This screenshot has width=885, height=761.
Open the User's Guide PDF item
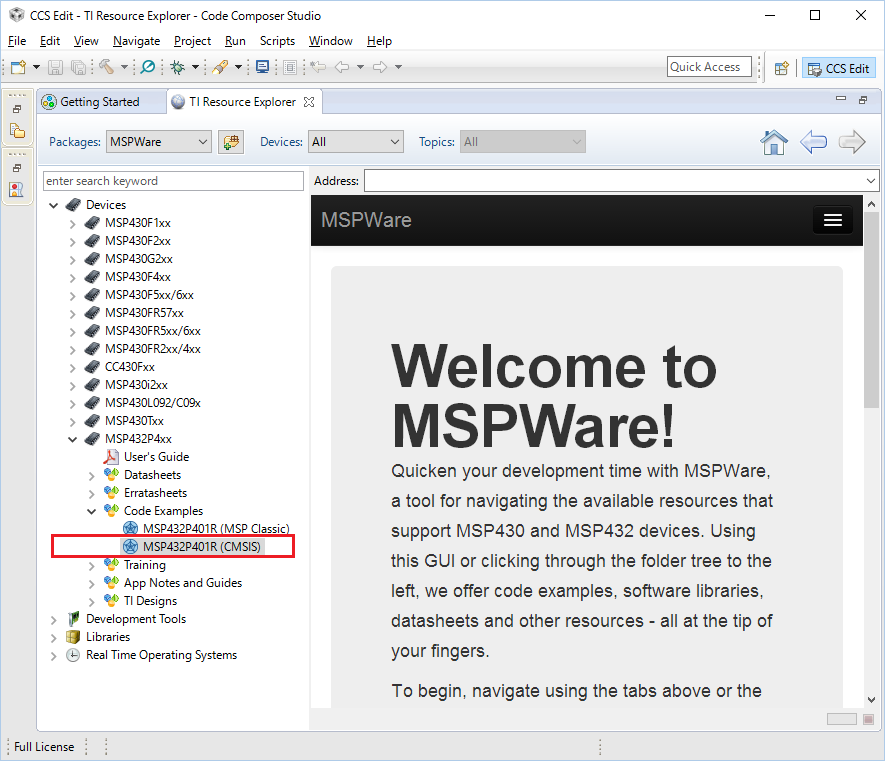156,457
